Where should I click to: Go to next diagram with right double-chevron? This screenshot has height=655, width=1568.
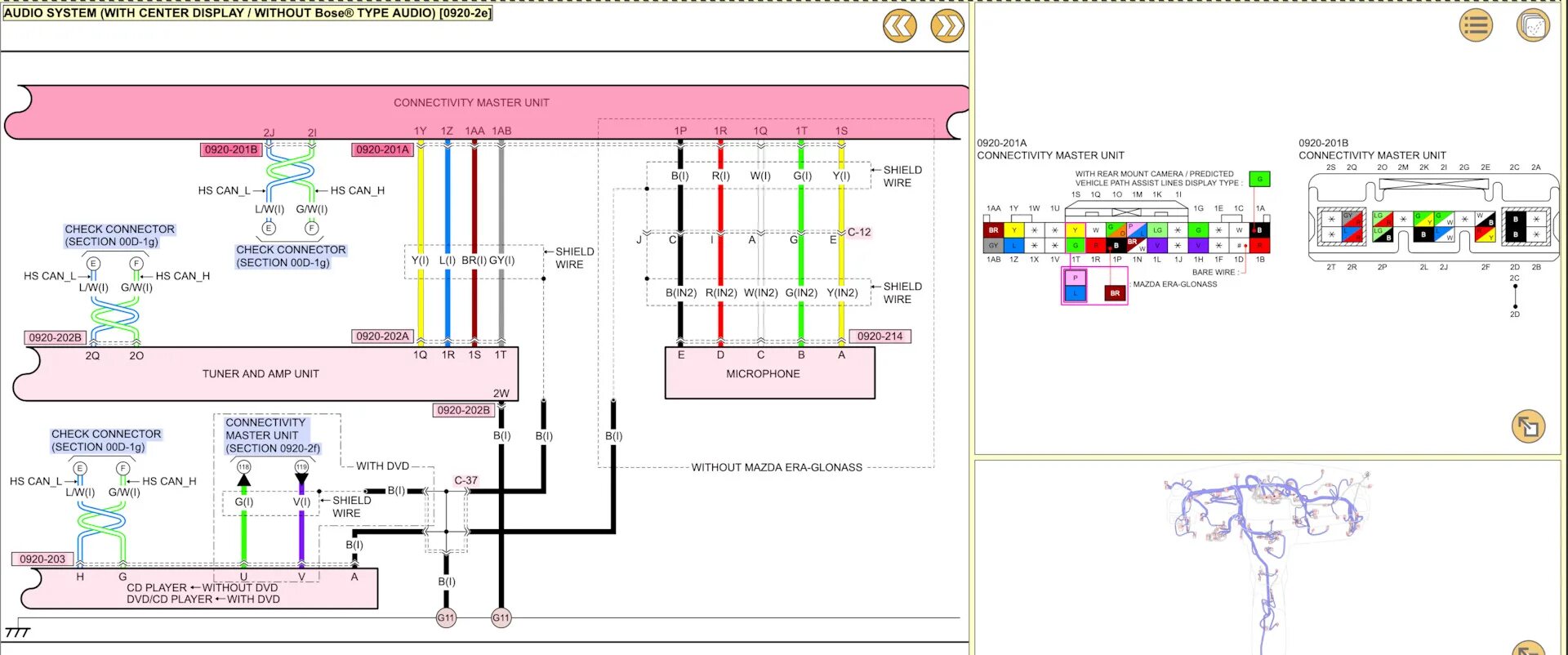click(947, 27)
